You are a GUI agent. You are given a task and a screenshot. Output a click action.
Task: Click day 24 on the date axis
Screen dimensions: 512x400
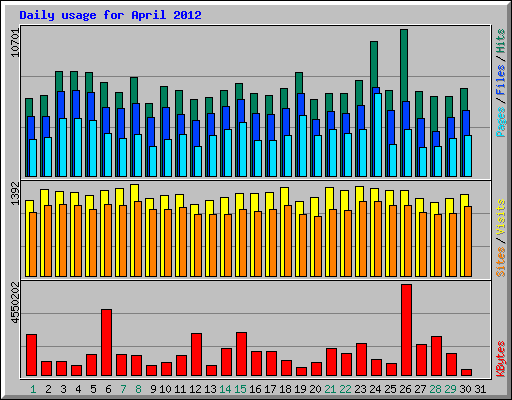pyautogui.click(x=375, y=389)
